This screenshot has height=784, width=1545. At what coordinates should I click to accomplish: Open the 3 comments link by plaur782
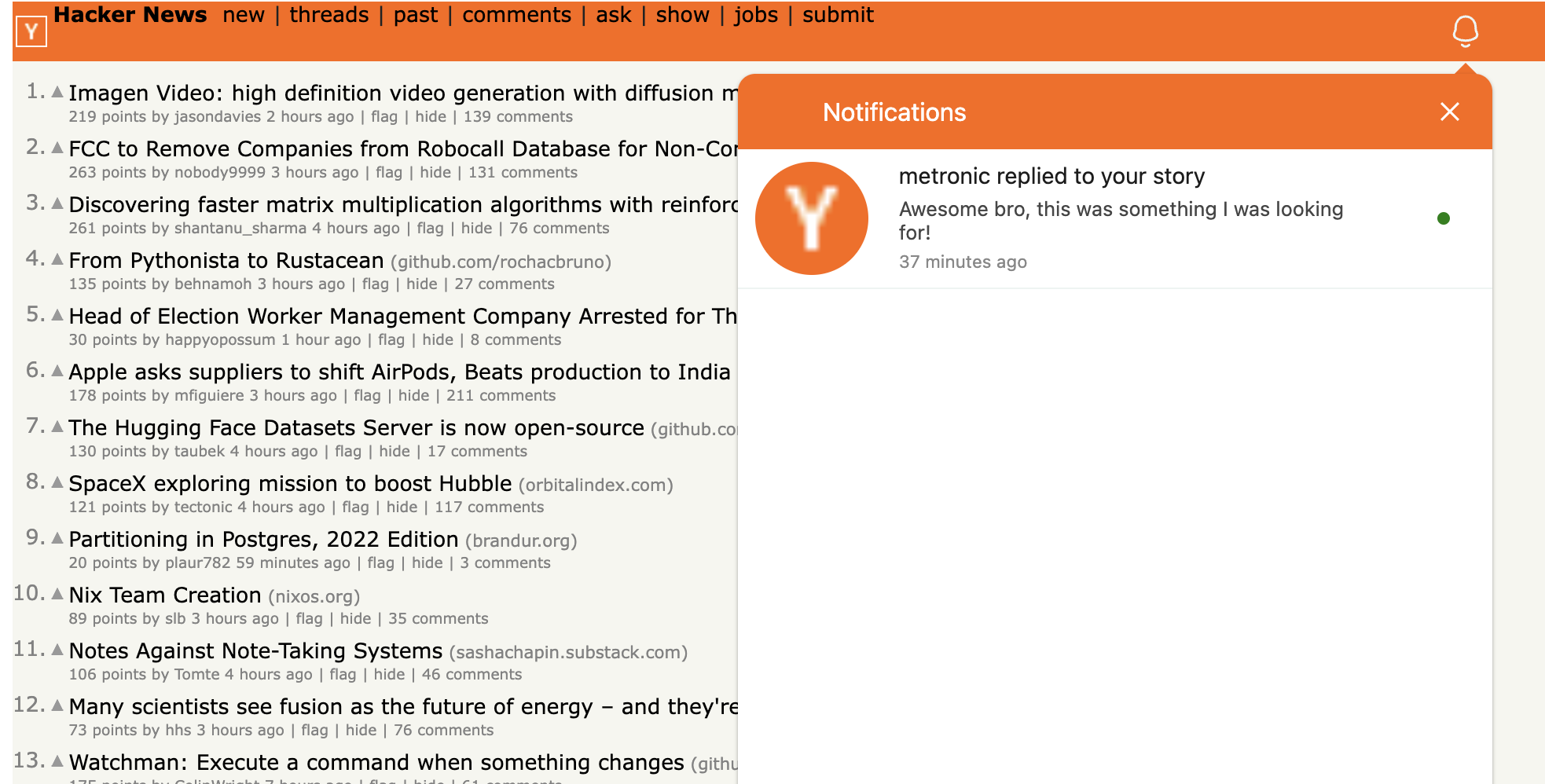pyautogui.click(x=505, y=562)
